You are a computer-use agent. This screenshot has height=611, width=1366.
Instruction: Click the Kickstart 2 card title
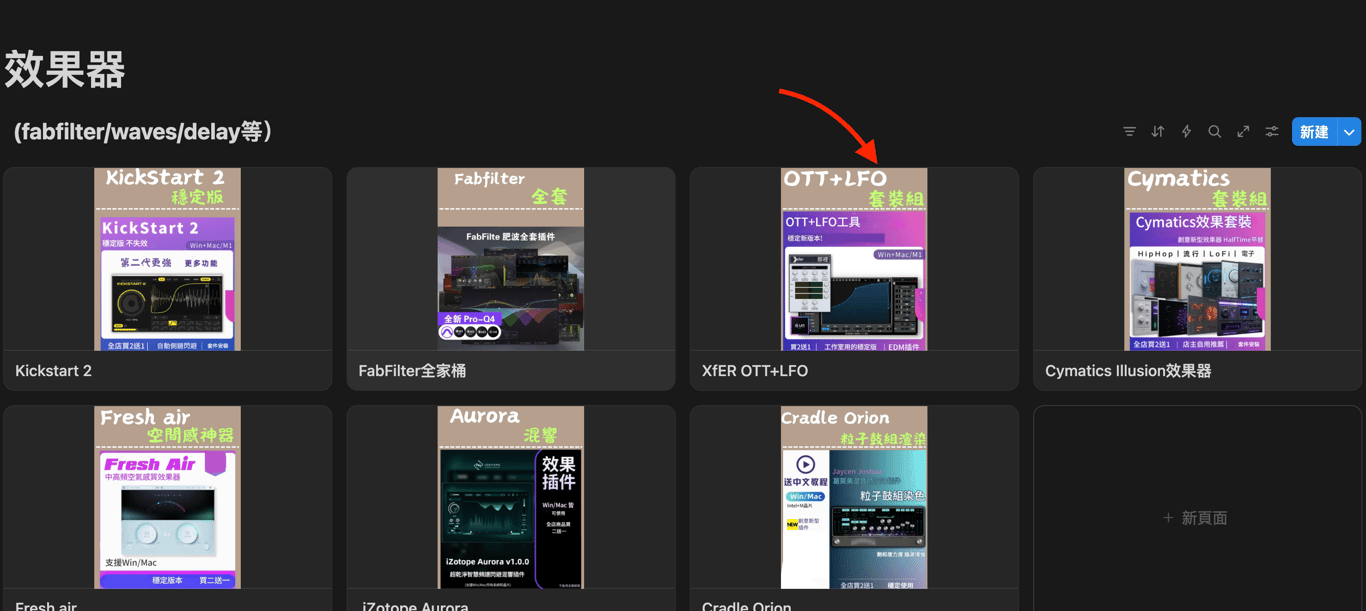[x=54, y=371]
